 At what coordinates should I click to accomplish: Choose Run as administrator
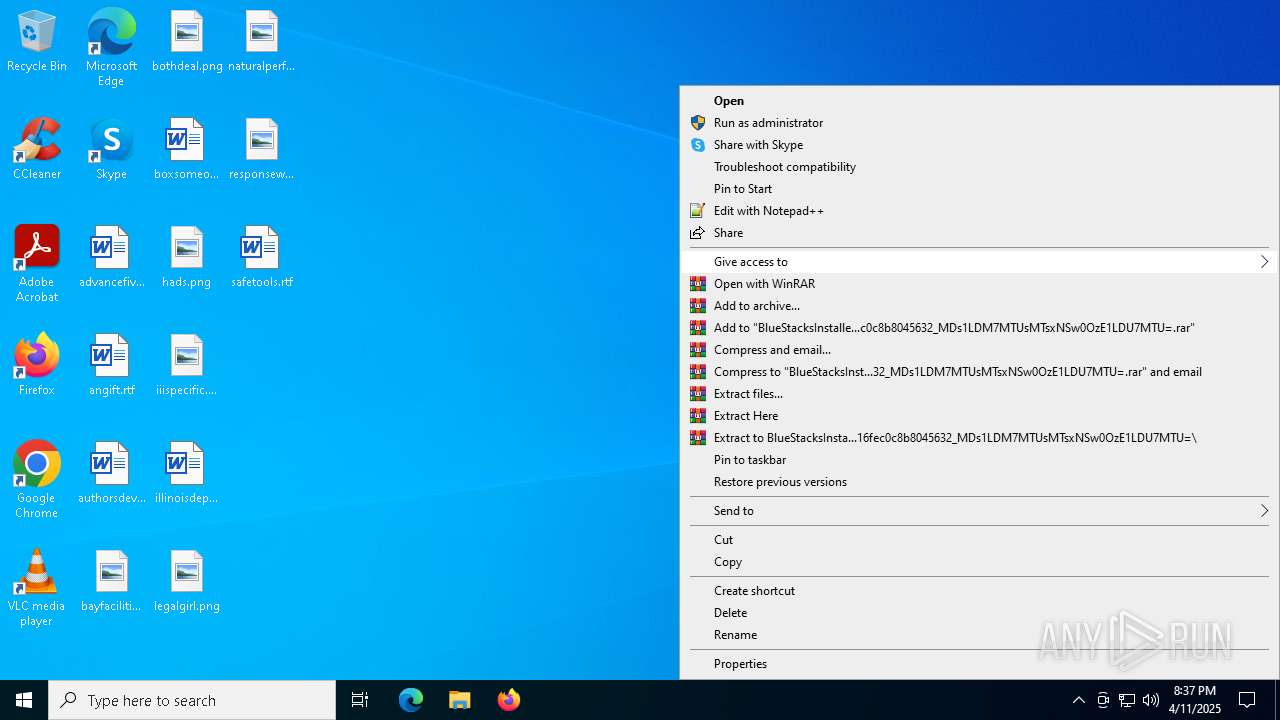point(979,123)
